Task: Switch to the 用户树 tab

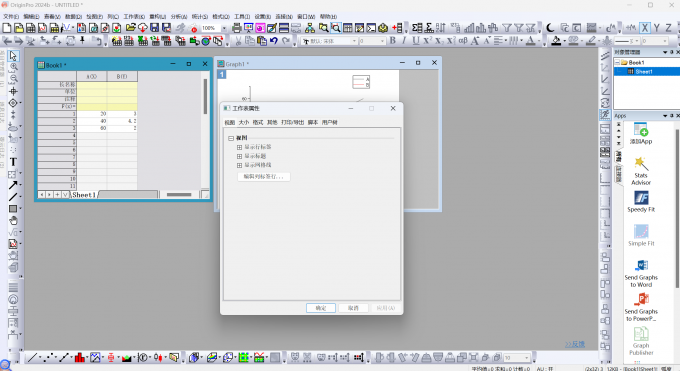Action: (330, 123)
